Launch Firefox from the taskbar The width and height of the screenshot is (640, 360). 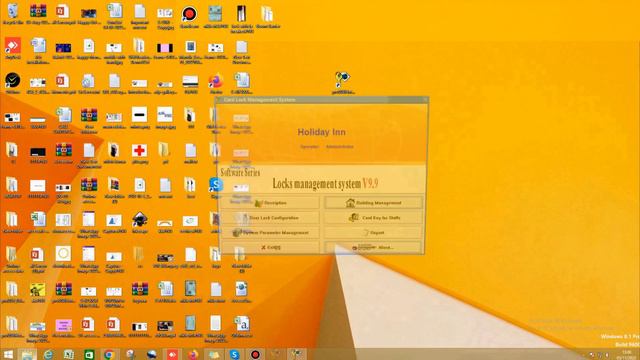pyautogui.click(x=193, y=354)
